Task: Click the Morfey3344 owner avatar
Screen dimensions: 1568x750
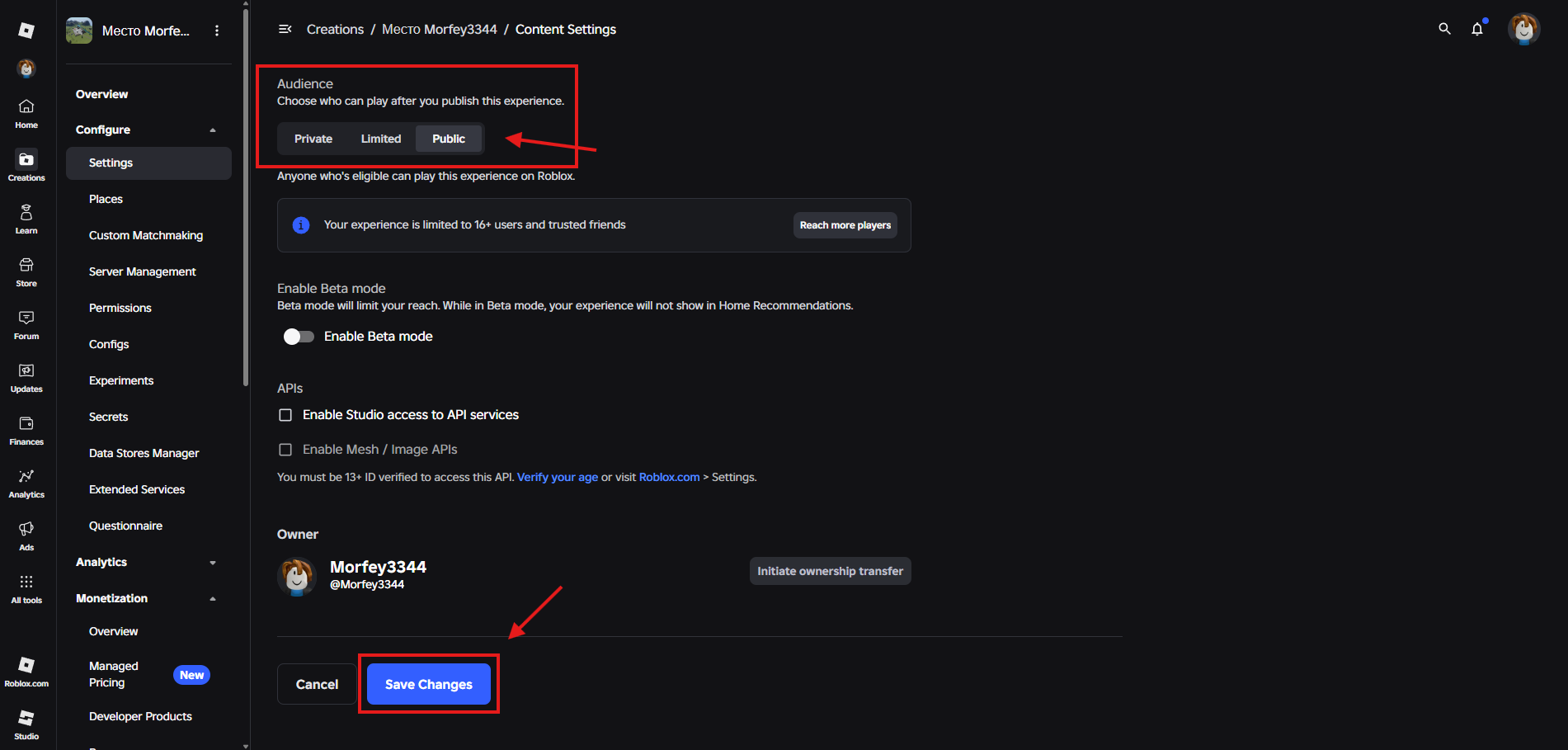Action: click(297, 576)
